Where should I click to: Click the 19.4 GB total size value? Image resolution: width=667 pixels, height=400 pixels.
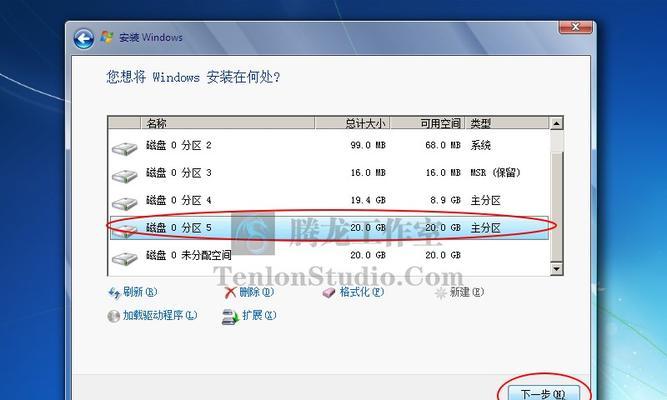click(x=368, y=200)
